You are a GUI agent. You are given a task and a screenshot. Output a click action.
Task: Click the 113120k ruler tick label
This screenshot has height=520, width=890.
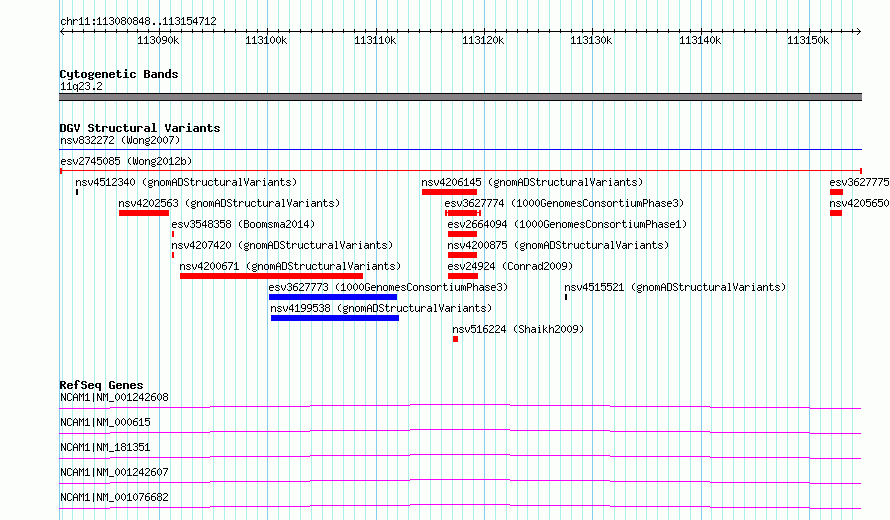[483, 40]
